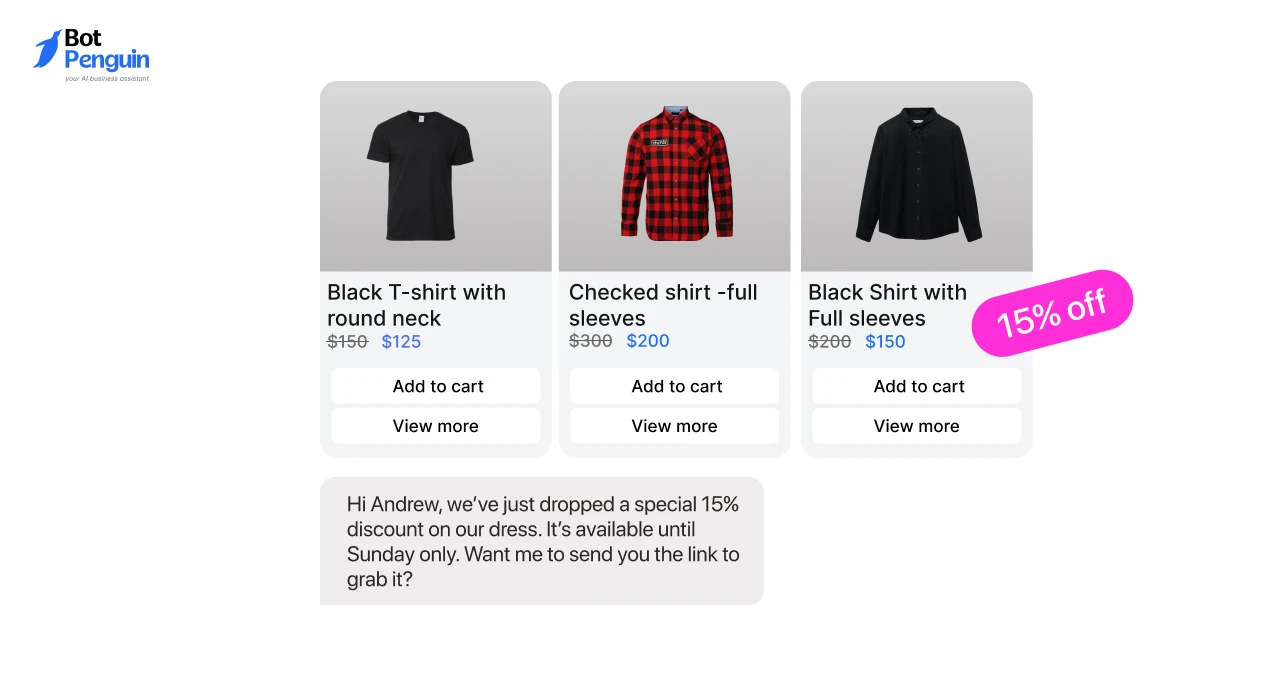View more about the Checked shirt
This screenshot has height=686, width=1288.
click(675, 426)
